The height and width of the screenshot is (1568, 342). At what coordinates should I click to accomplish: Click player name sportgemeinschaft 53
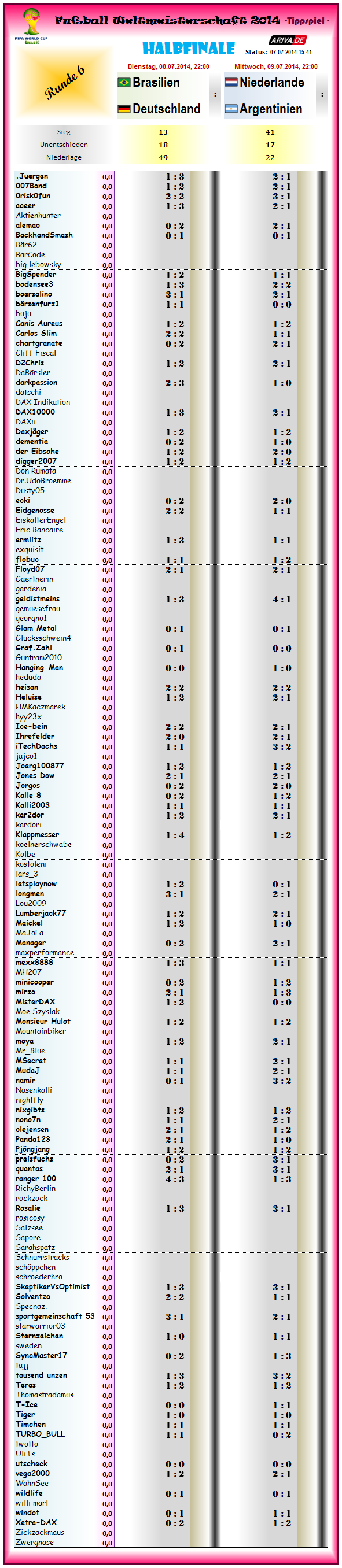(x=55, y=1316)
